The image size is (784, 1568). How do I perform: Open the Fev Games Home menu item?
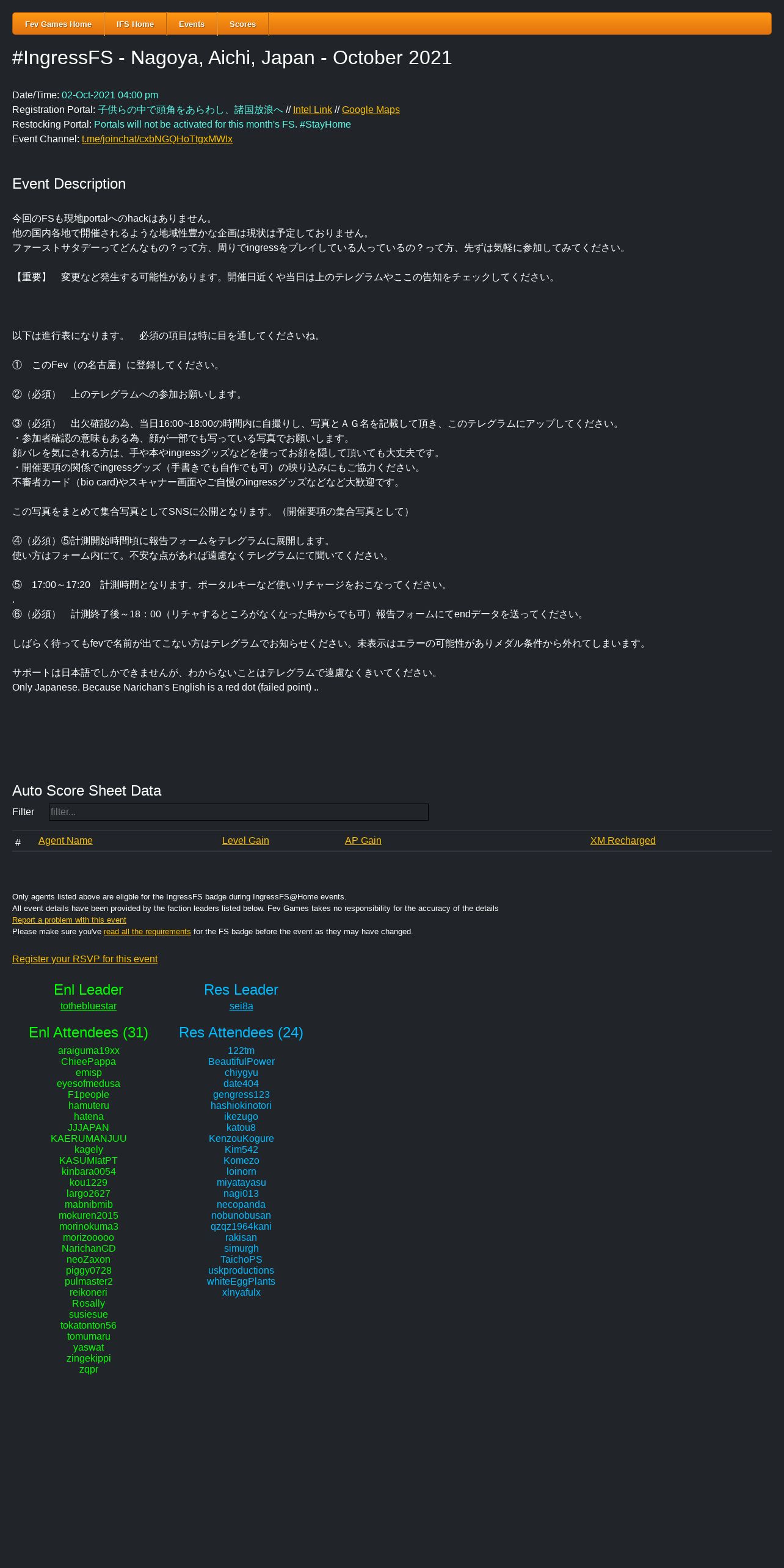58,24
